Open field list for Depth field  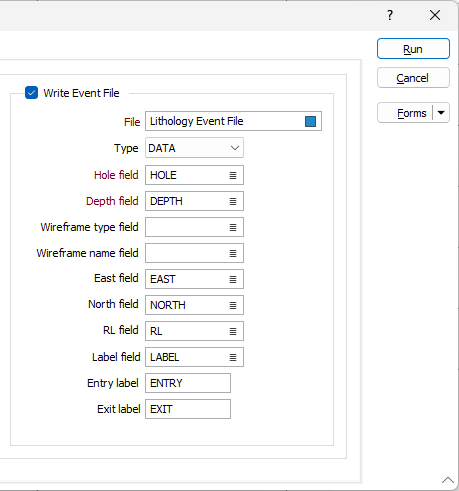tap(233, 201)
